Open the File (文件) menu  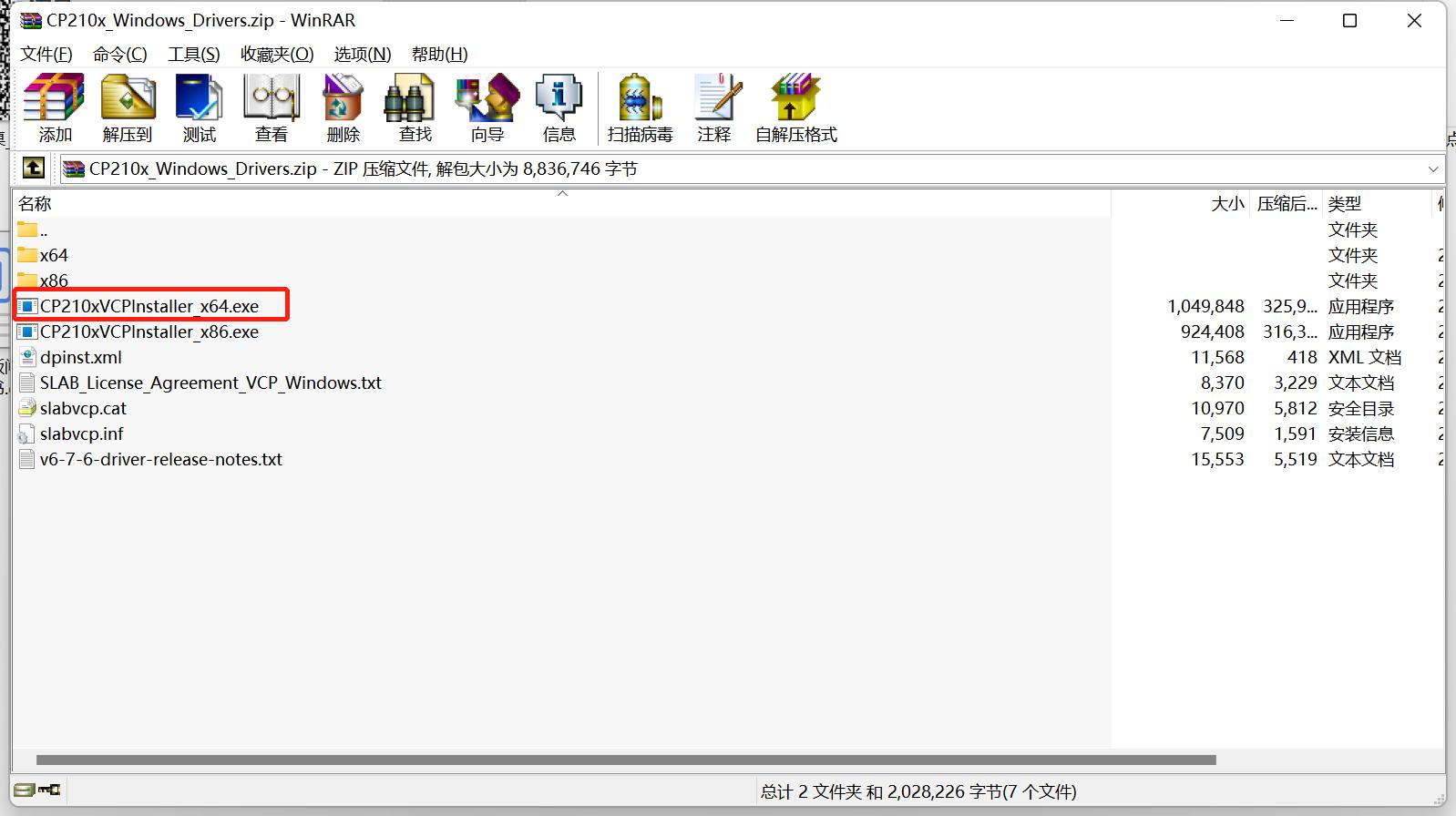(x=46, y=55)
